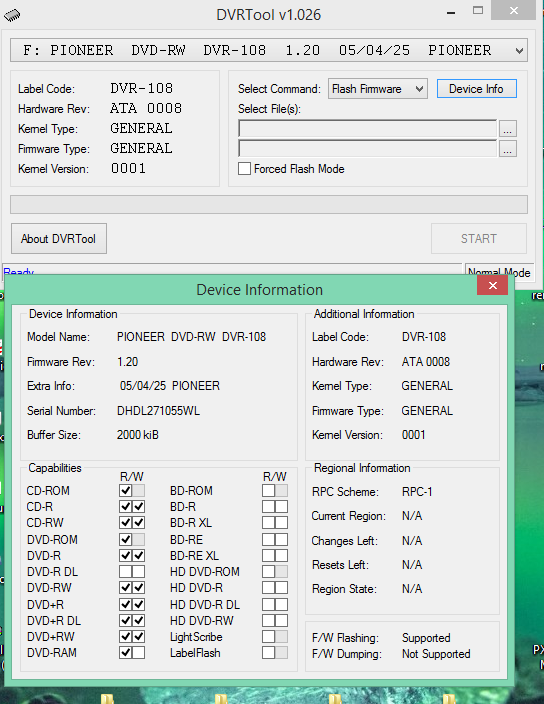Open About DVRTool dialog
Image resolution: width=544 pixels, height=704 pixels.
point(59,238)
